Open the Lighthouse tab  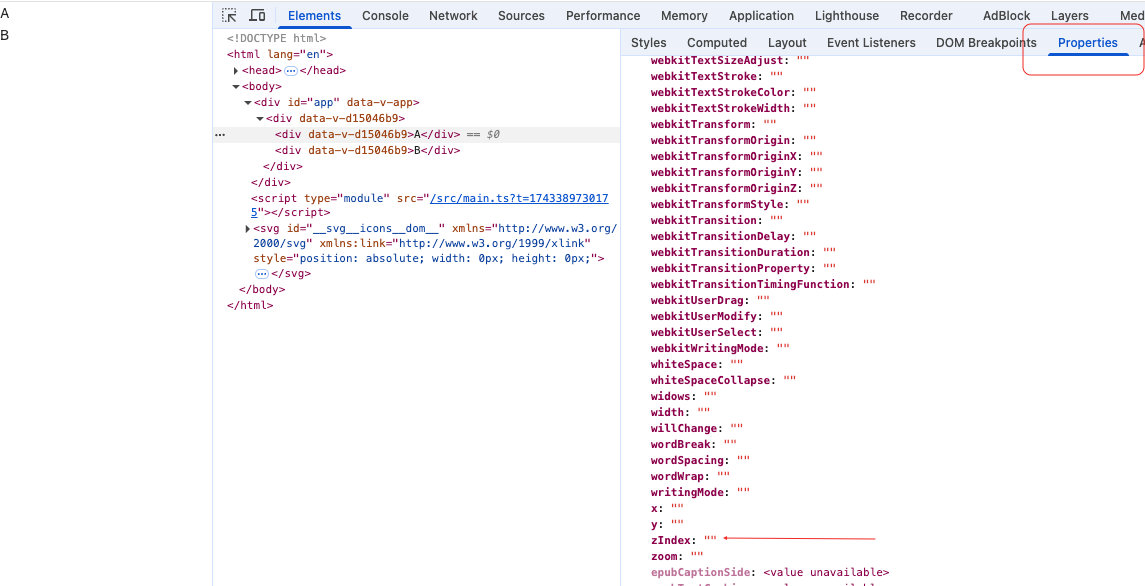click(847, 15)
